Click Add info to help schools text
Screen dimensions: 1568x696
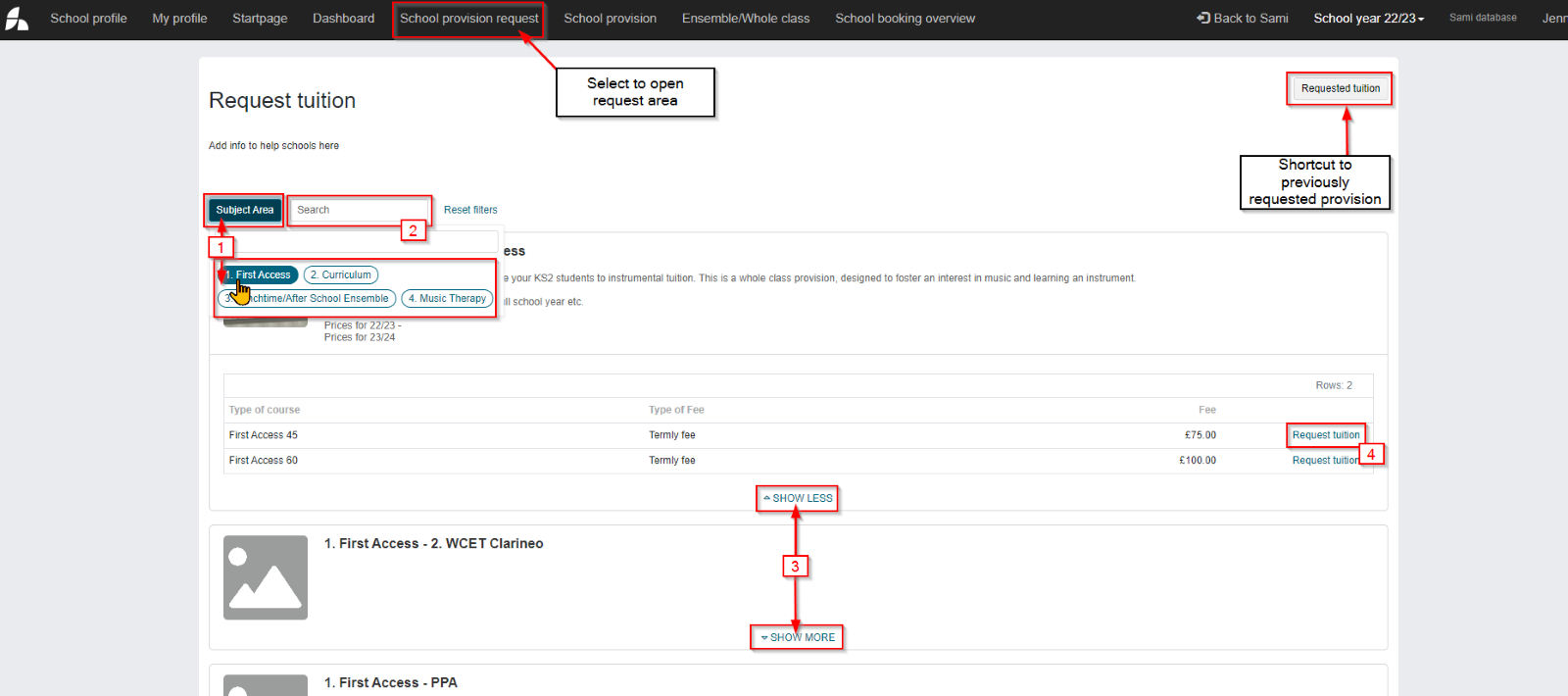pos(273,146)
